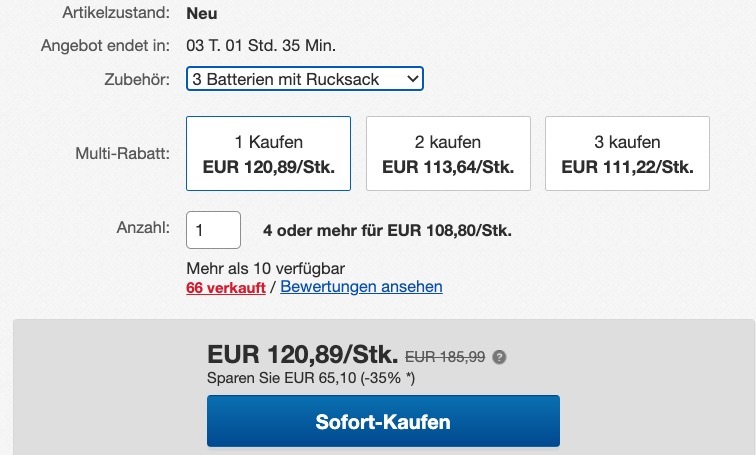Click the bold EUR 120,89/Stk. price heading
Image resolution: width=756 pixels, height=455 pixels.
coord(302,354)
